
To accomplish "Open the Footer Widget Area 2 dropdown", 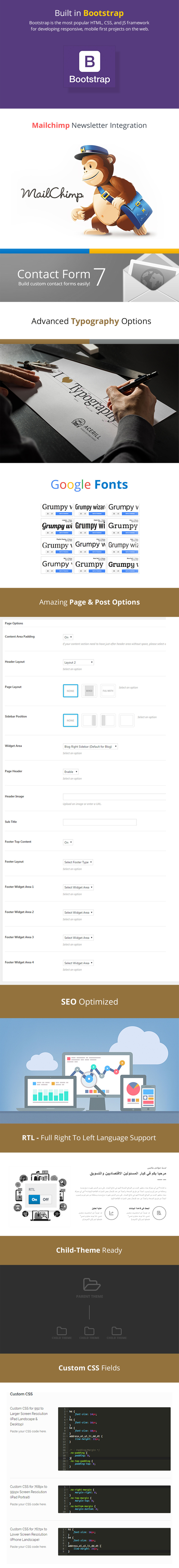I will click(x=78, y=912).
